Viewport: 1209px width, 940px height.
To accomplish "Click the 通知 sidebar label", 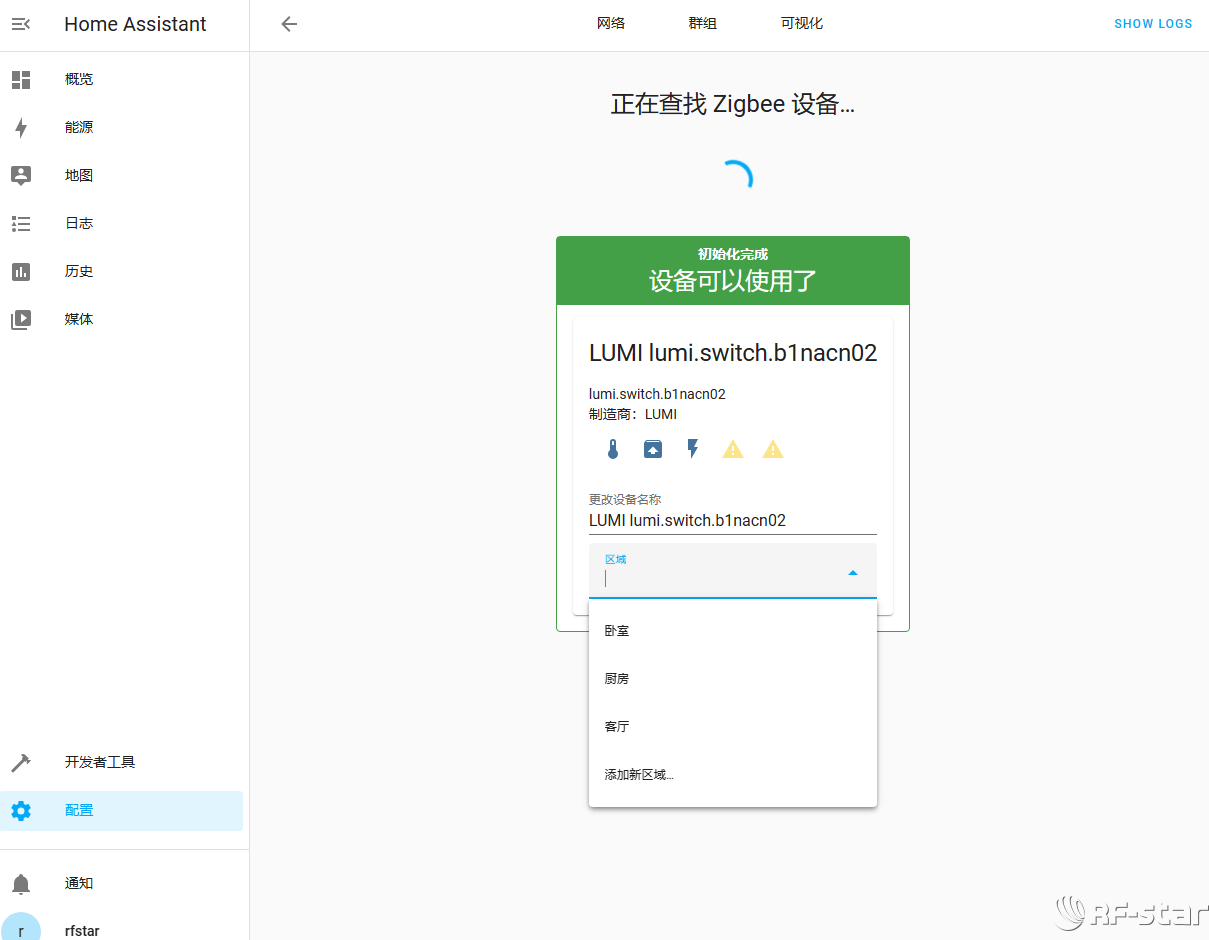I will tap(79, 884).
